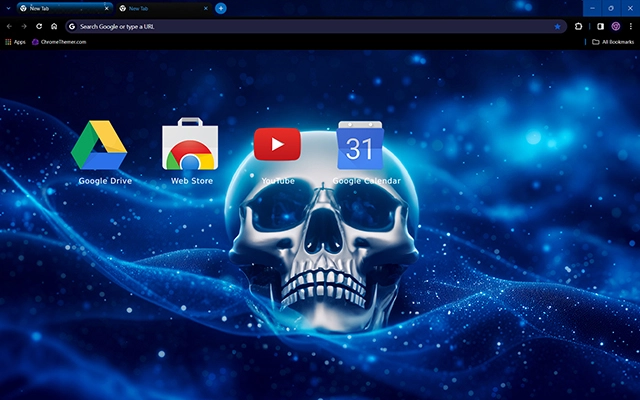This screenshot has height=400, width=640.
Task: Minimize the Chrome window
Action: click(x=592, y=8)
